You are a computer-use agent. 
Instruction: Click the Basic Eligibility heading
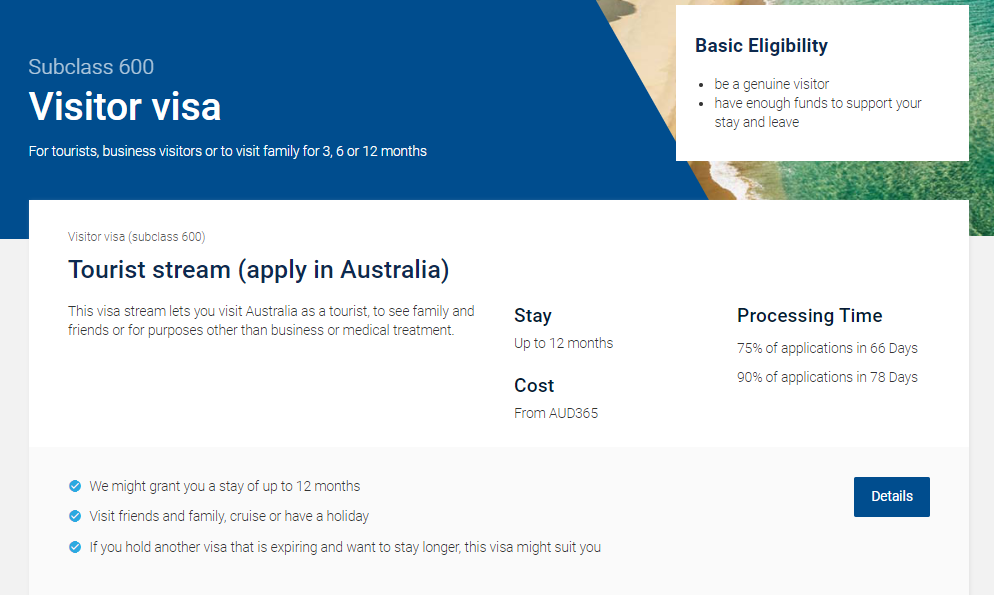click(761, 45)
